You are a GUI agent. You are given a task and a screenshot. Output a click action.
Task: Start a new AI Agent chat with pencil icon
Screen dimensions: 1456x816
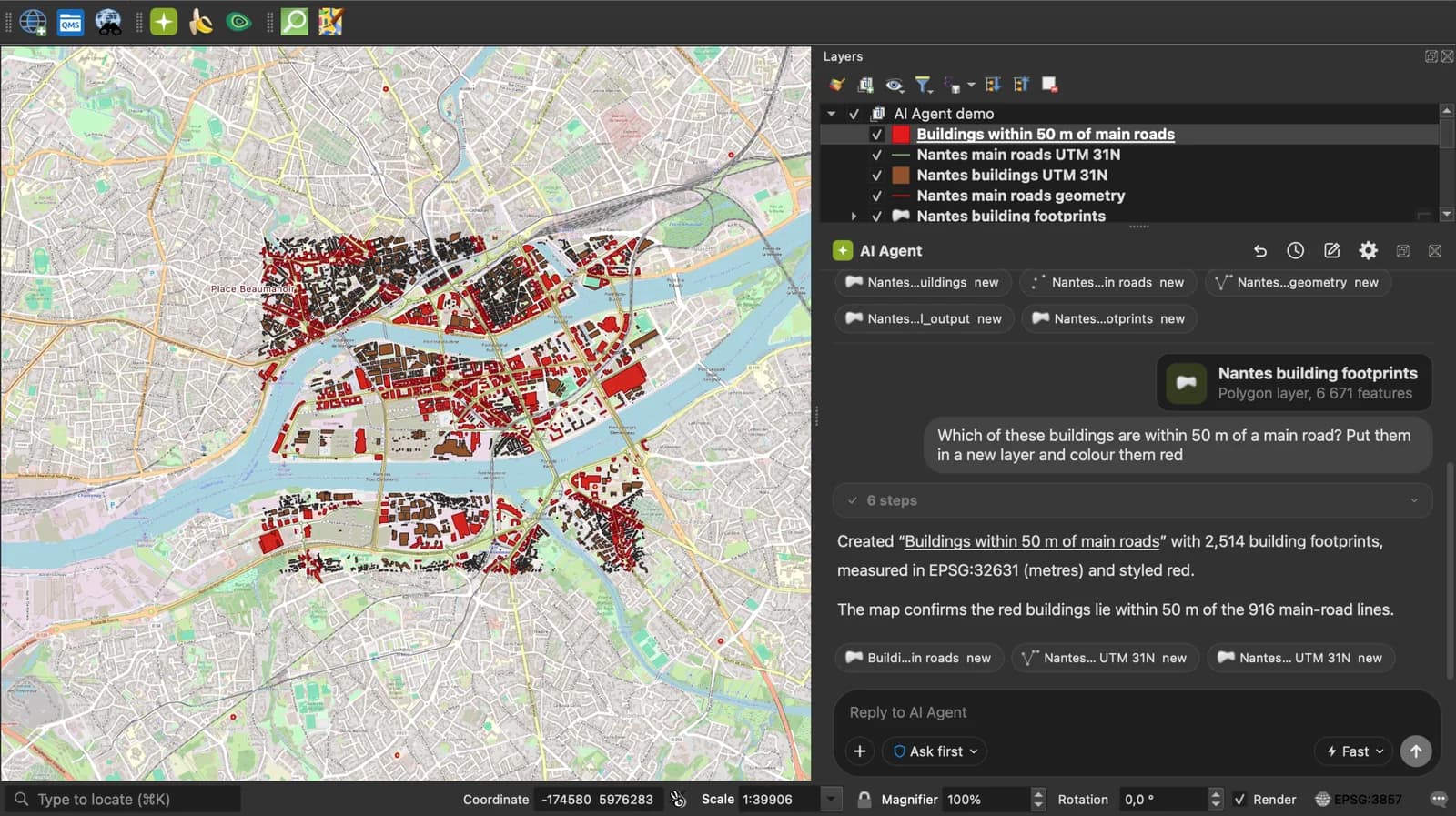click(x=1332, y=251)
